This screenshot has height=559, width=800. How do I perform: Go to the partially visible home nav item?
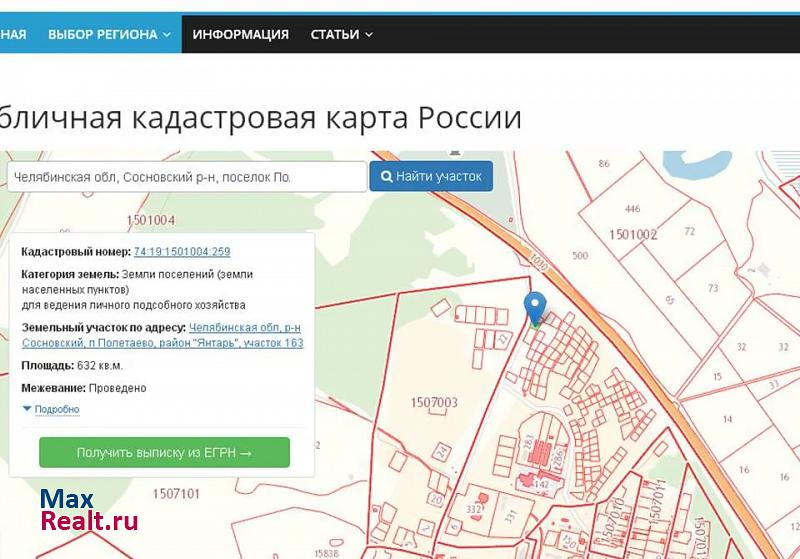click(x=12, y=34)
